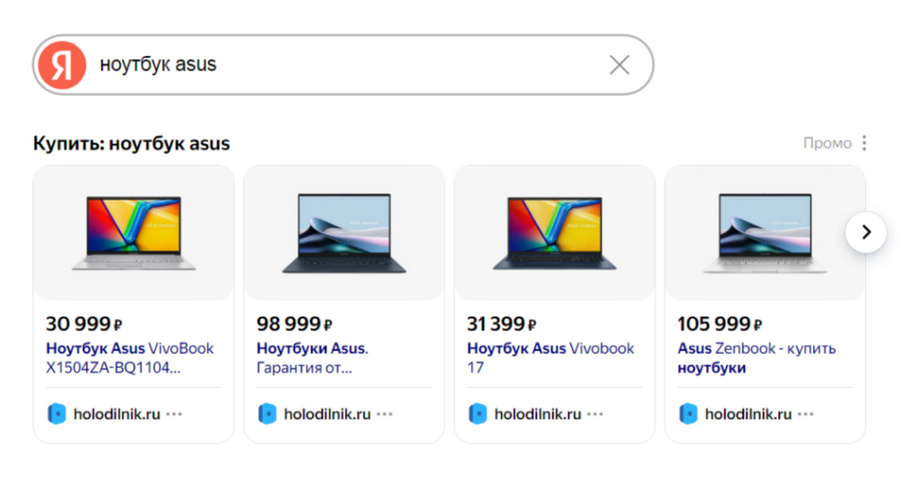Clear the search query with X icon
900x477 pixels.
(x=619, y=65)
